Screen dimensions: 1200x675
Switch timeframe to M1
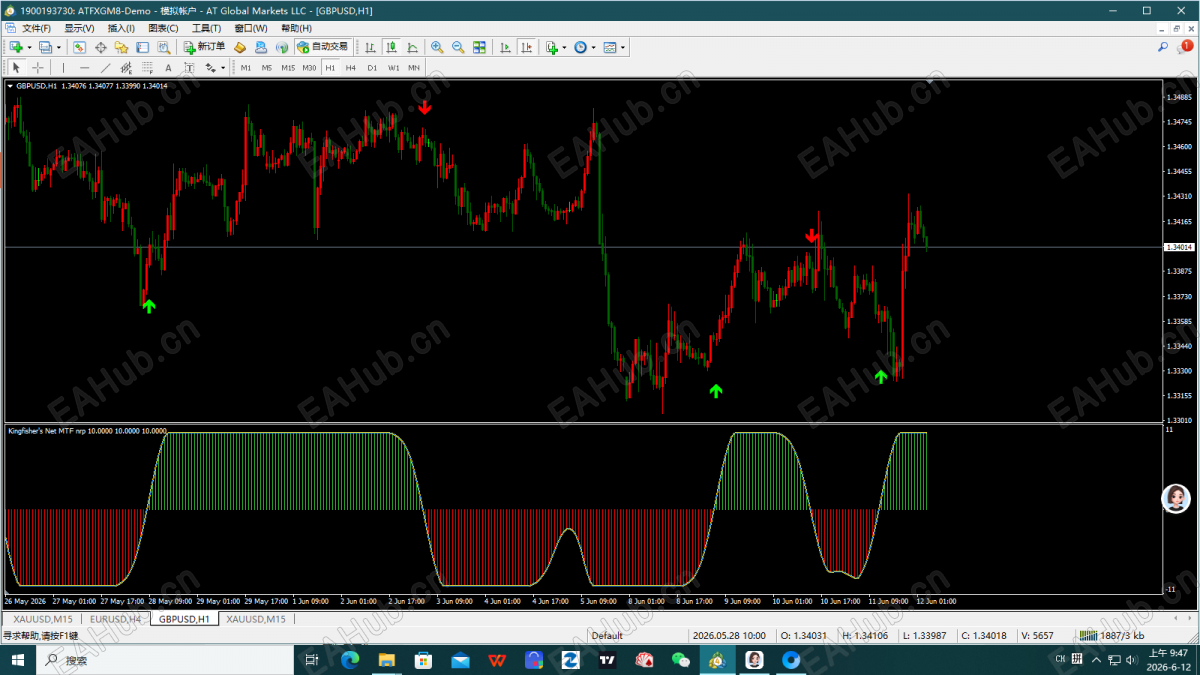coord(245,68)
